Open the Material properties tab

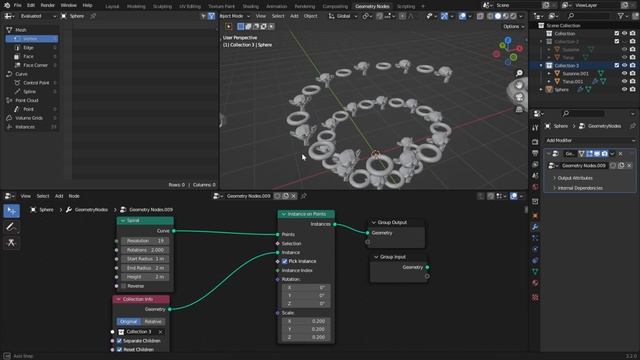(535, 282)
